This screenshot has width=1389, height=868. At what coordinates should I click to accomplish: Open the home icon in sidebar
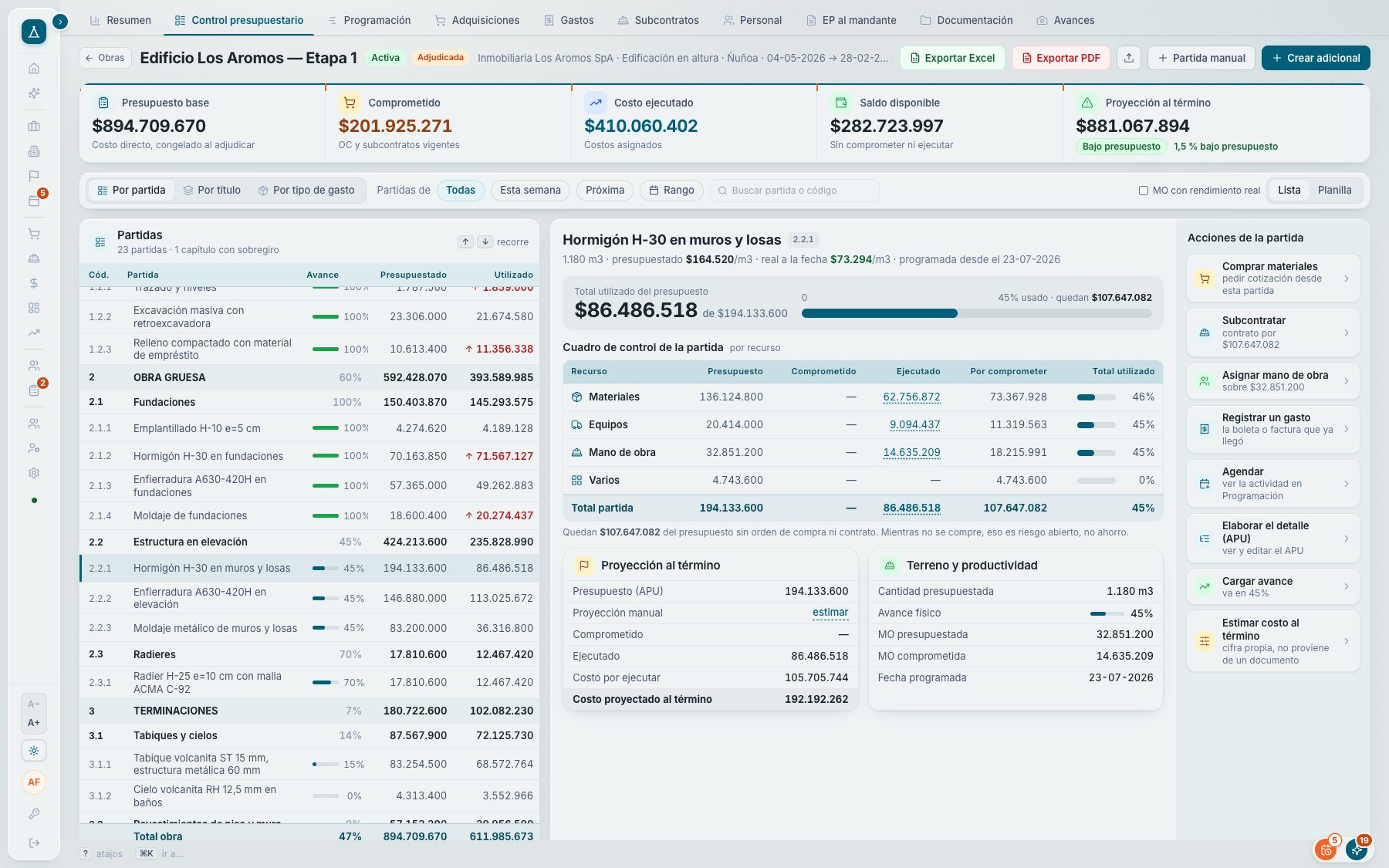click(x=34, y=69)
